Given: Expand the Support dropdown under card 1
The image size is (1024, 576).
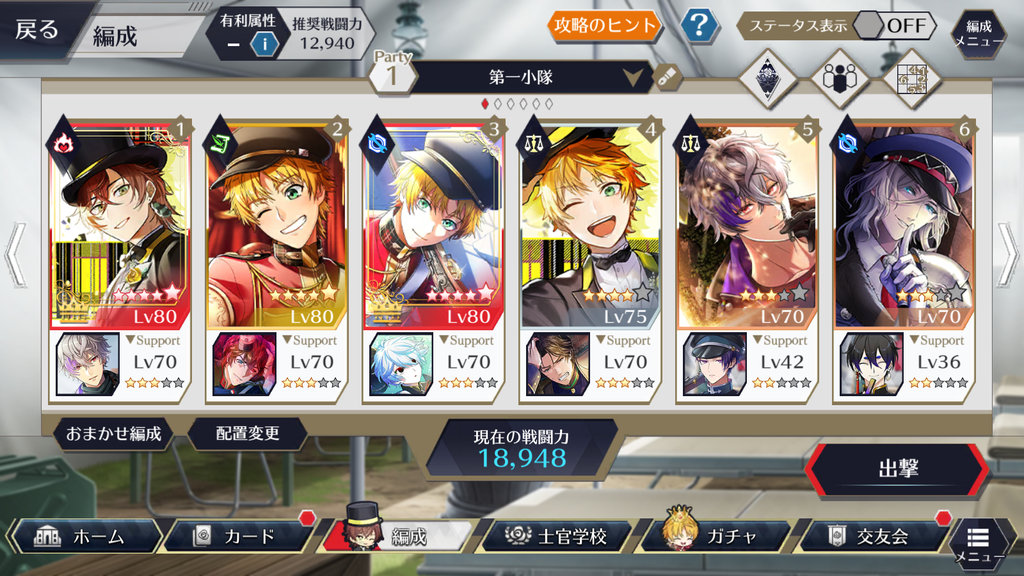Looking at the screenshot, I should tap(153, 340).
